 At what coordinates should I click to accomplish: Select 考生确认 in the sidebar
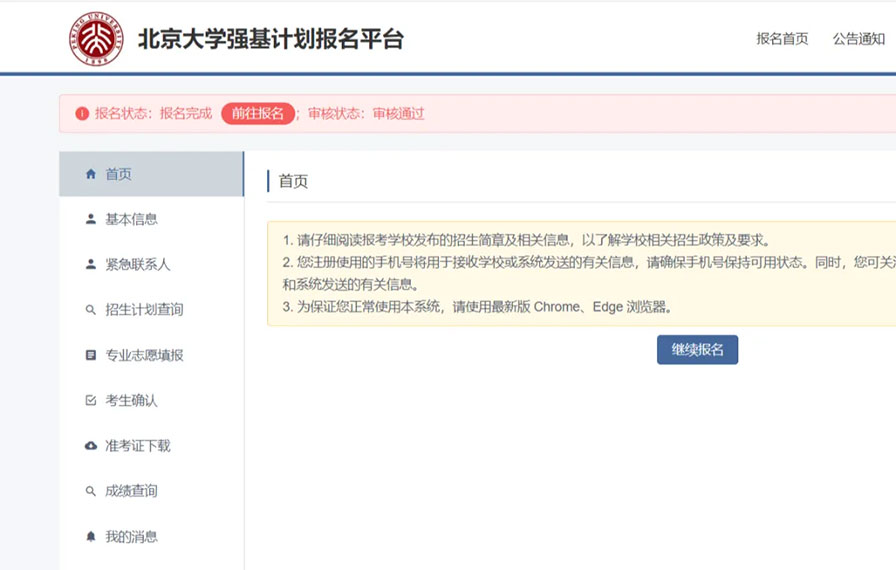click(151, 400)
